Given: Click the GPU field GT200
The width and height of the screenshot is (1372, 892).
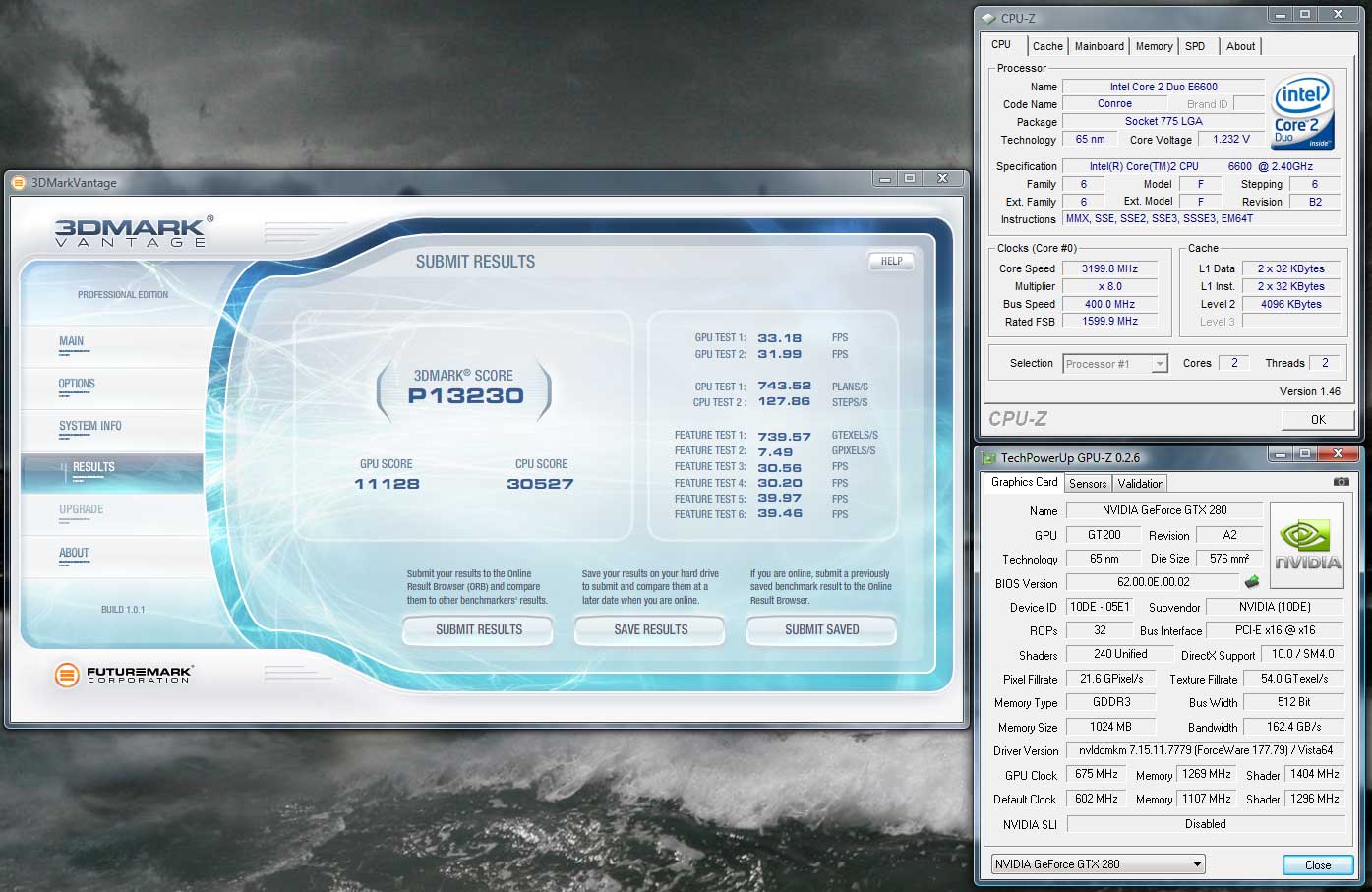Looking at the screenshot, I should click(1104, 535).
